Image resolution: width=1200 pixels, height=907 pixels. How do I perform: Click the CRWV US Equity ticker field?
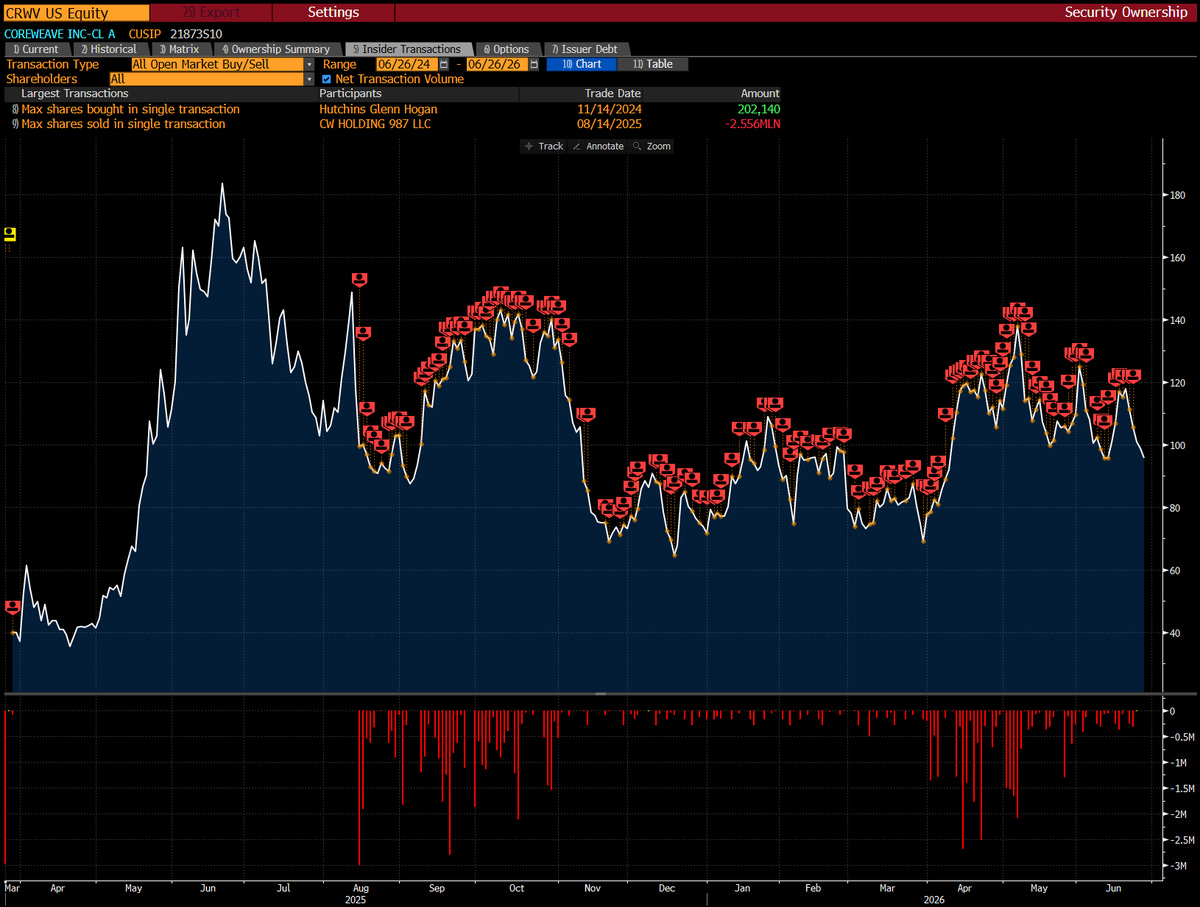coord(76,13)
